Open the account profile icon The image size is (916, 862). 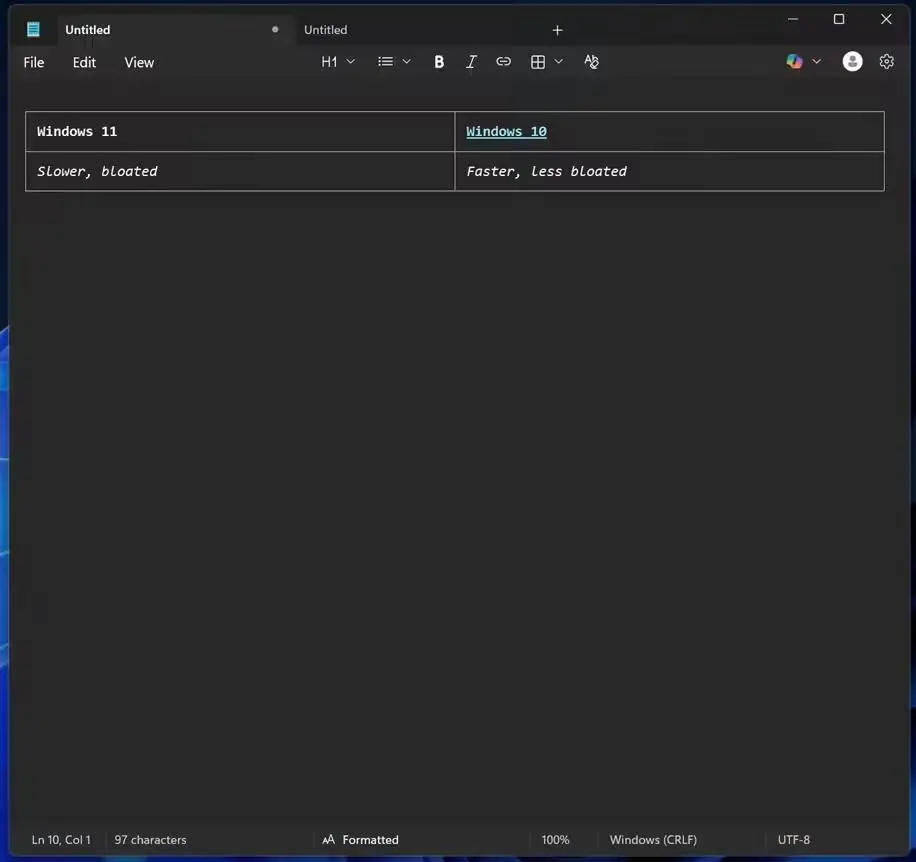(x=852, y=62)
